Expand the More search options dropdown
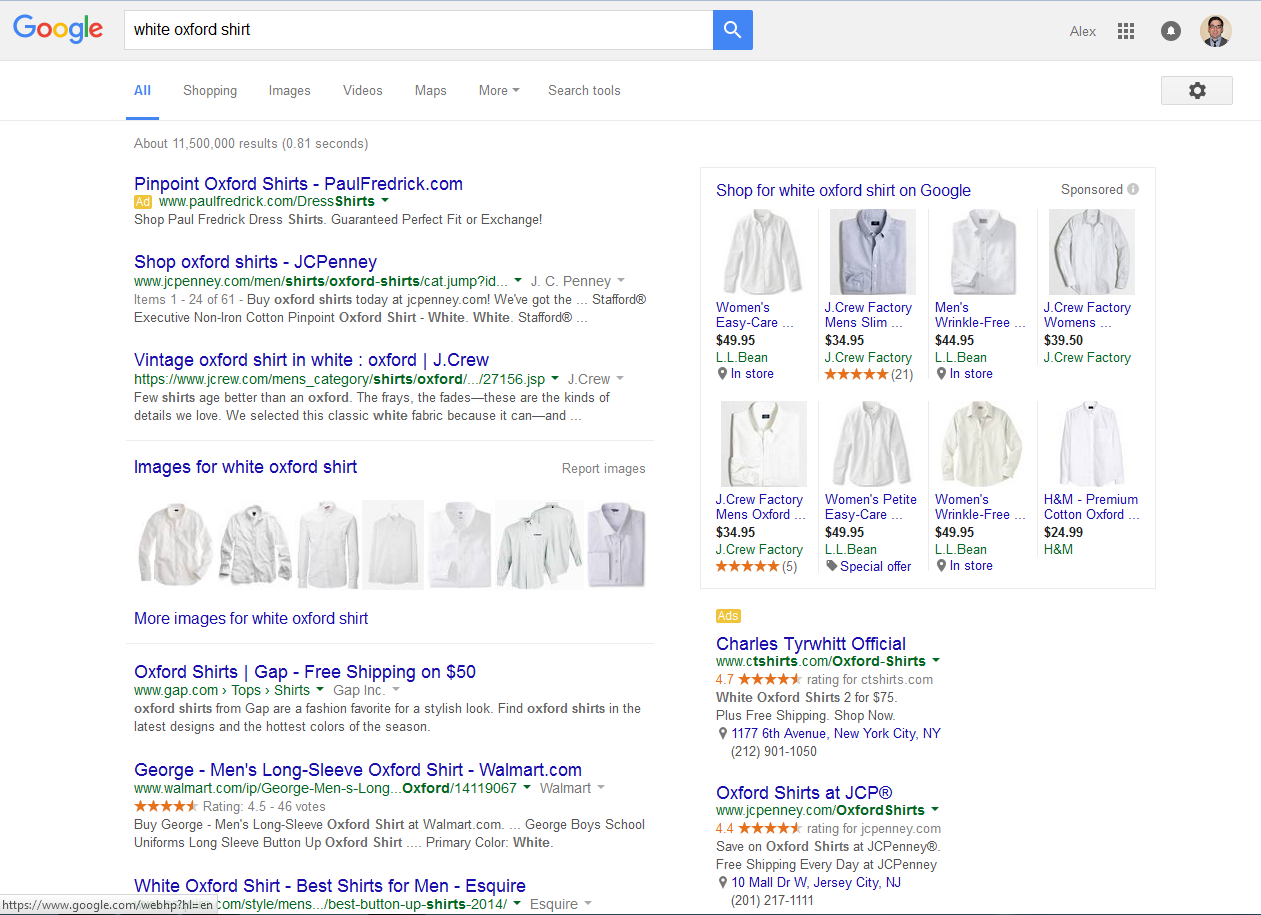Image resolution: width=1261 pixels, height=915 pixels. click(498, 90)
